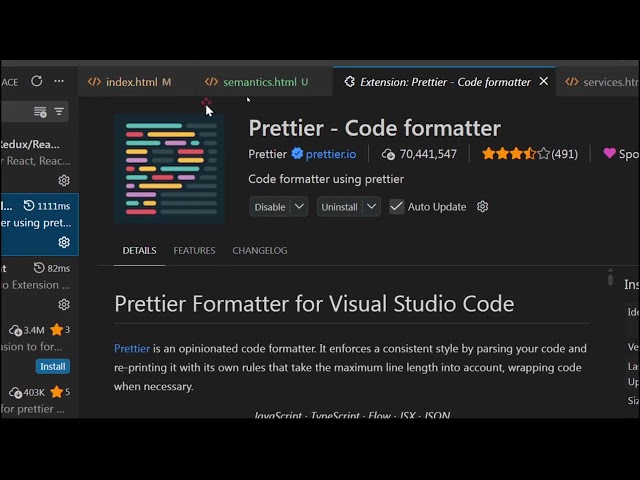This screenshot has width=640, height=480.
Task: Click the 'Prettier - Code formatter' title
Action: [x=374, y=128]
